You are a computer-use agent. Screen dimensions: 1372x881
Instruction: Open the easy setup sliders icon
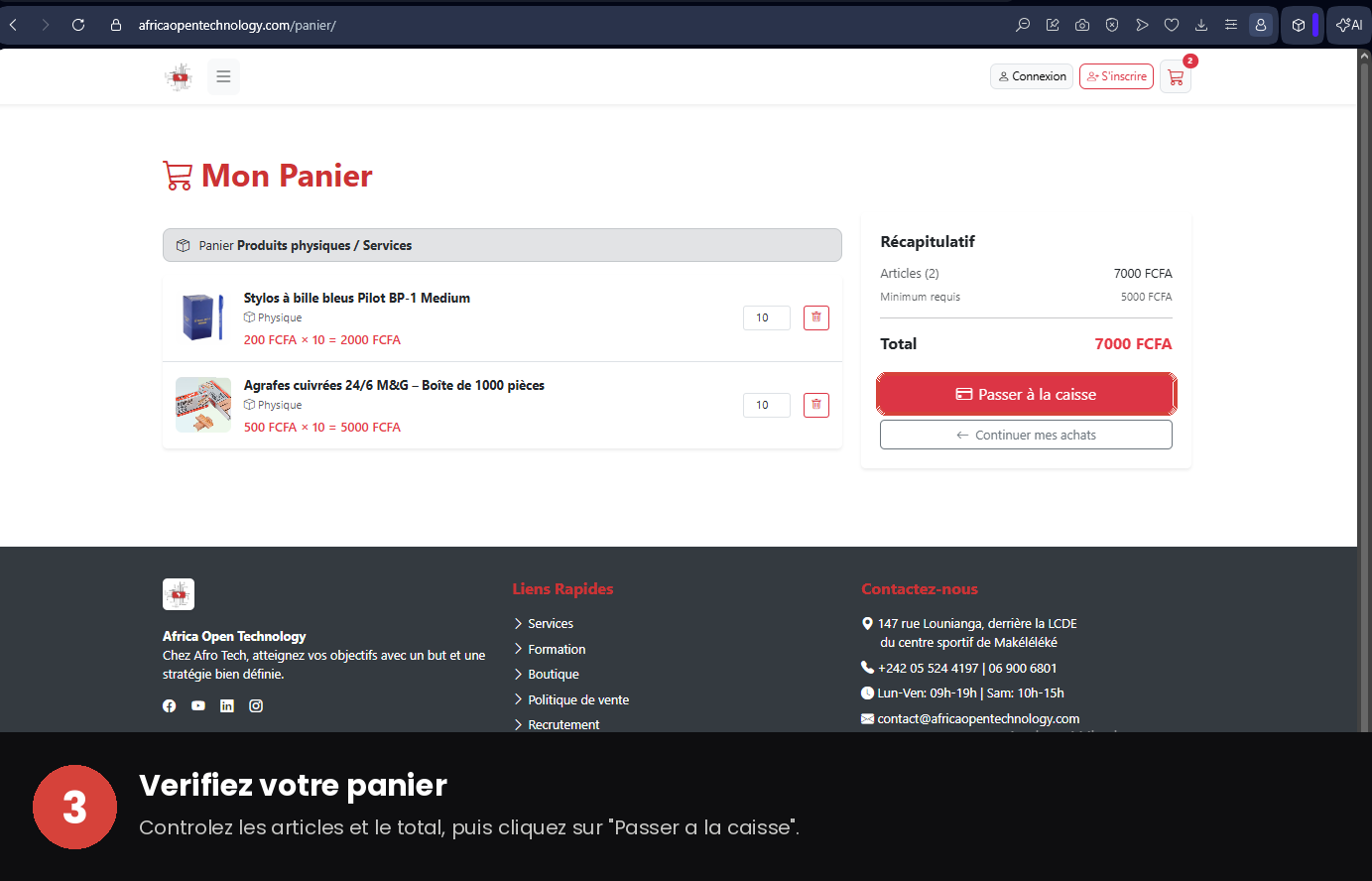(1231, 25)
